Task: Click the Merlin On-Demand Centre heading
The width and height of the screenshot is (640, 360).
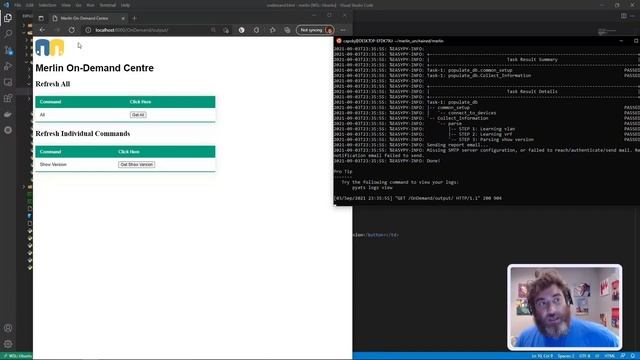Action: (94, 68)
